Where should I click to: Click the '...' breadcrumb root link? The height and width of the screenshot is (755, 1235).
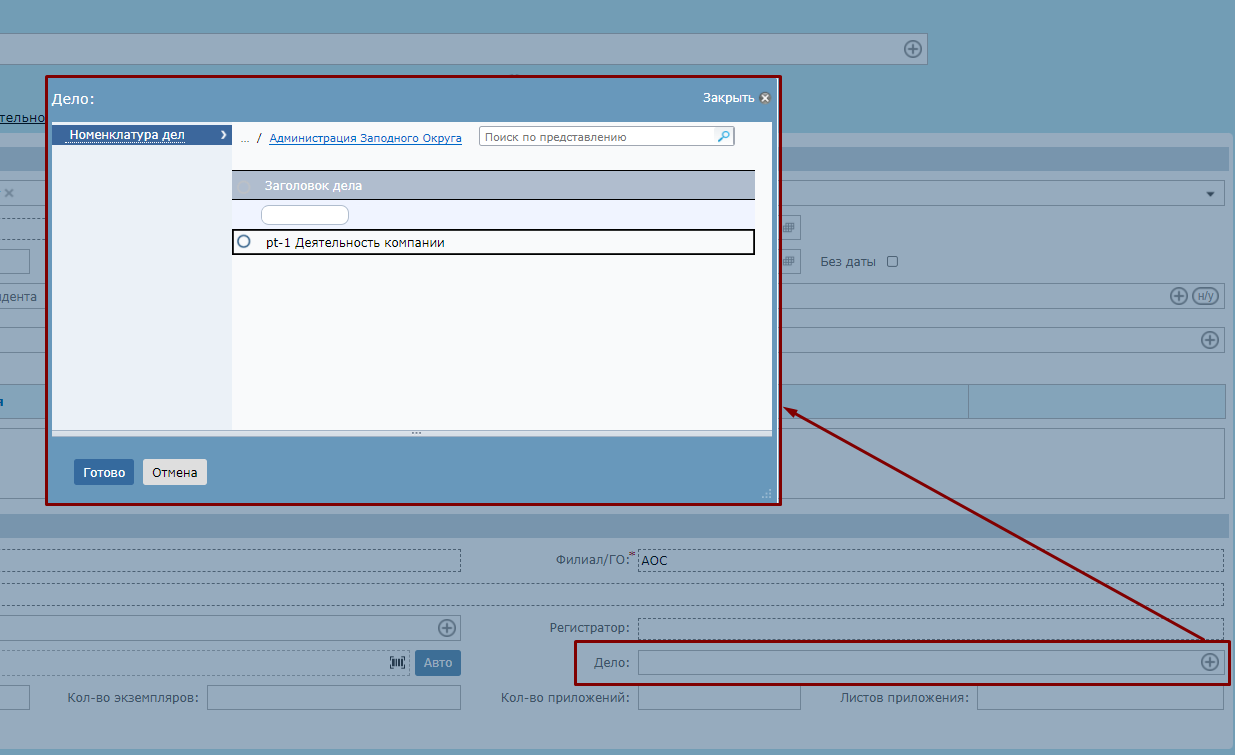(245, 139)
